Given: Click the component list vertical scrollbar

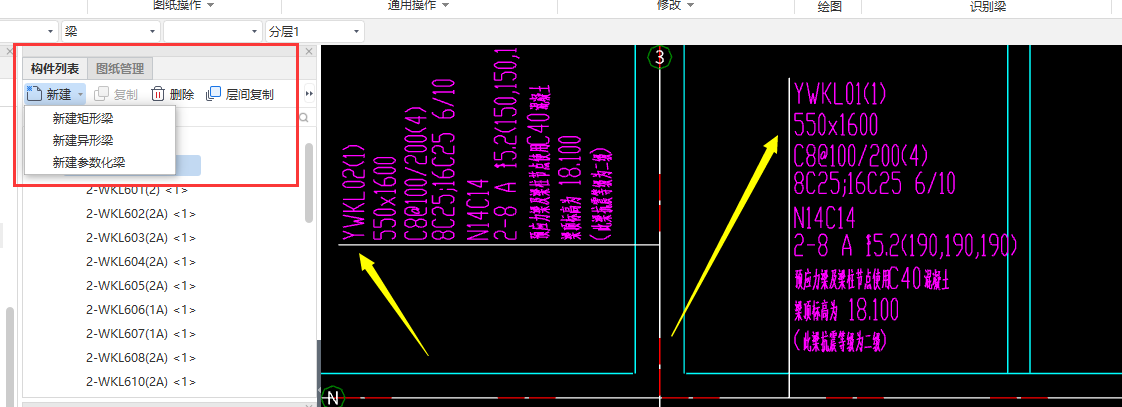Looking at the screenshot, I should point(309,182).
